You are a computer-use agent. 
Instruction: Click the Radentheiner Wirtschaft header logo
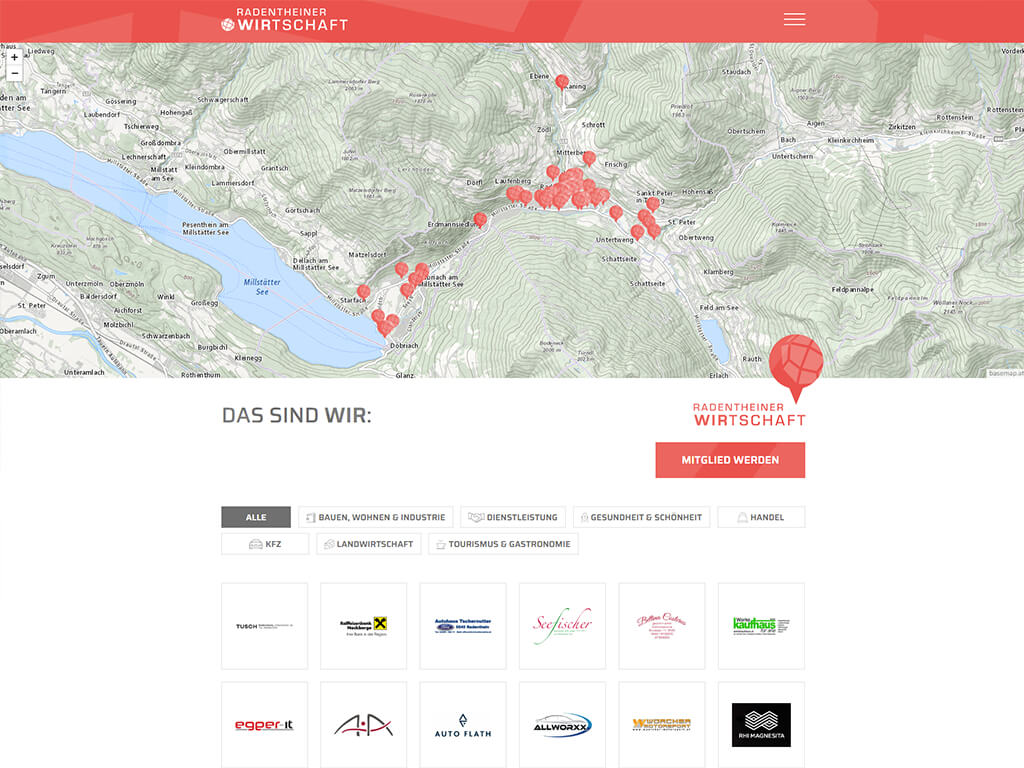click(285, 20)
